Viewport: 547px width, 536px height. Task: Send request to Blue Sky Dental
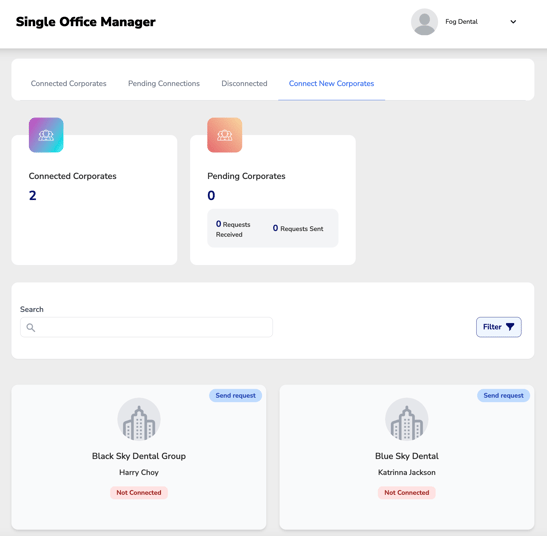click(x=503, y=395)
